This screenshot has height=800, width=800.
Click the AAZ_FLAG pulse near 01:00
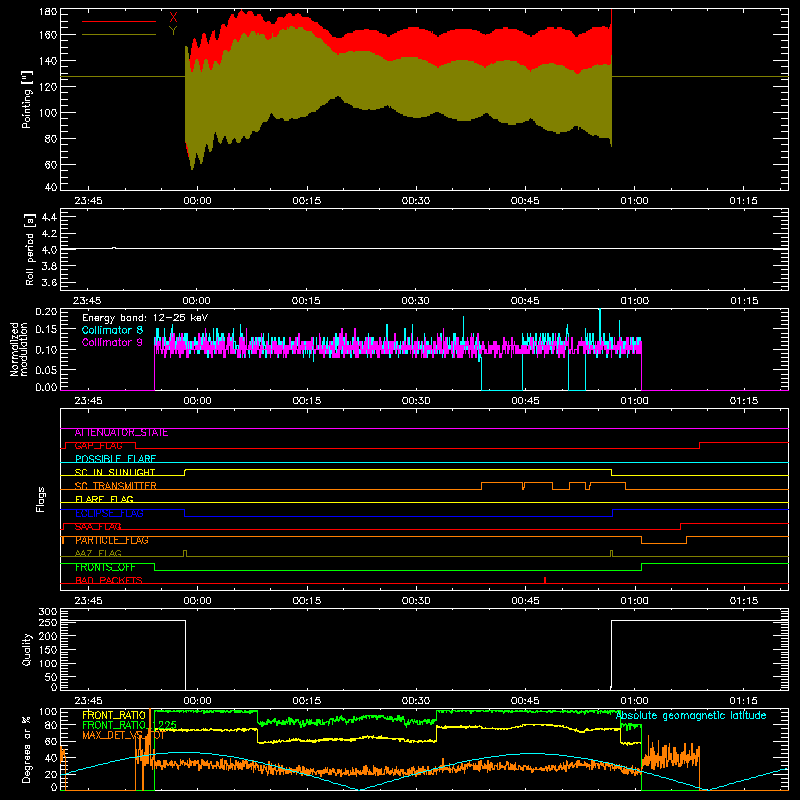(x=611, y=554)
